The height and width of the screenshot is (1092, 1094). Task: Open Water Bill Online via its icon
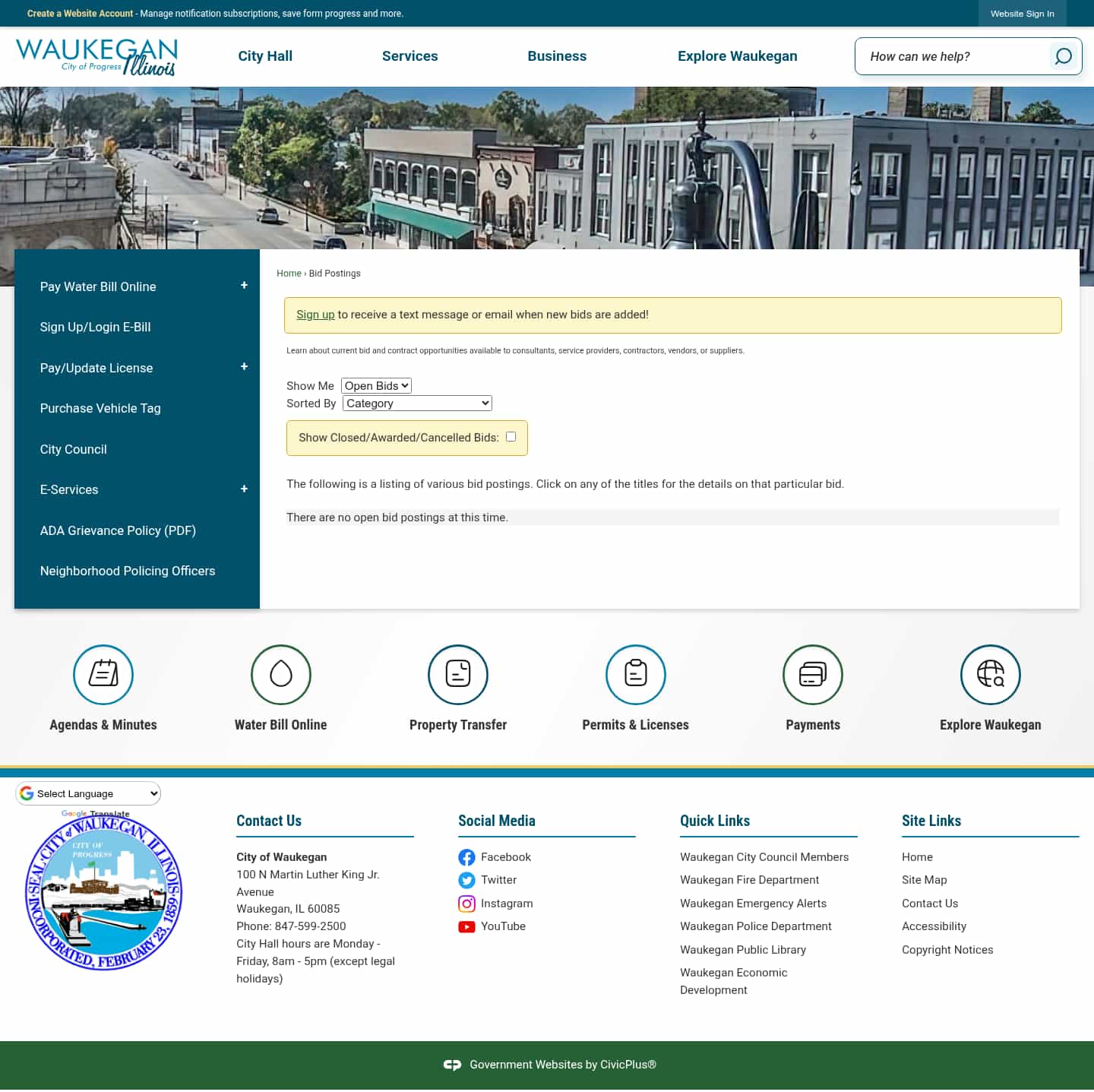(280, 675)
